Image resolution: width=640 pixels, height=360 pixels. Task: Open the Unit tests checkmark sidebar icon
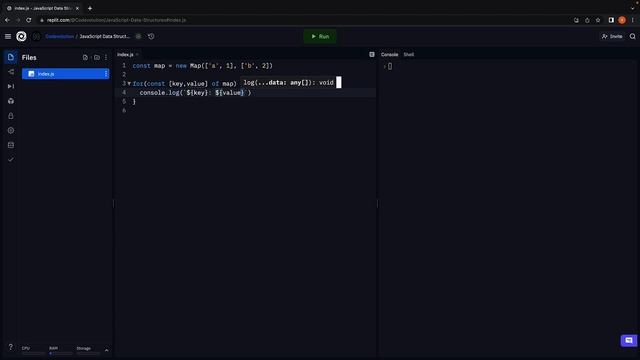11,160
